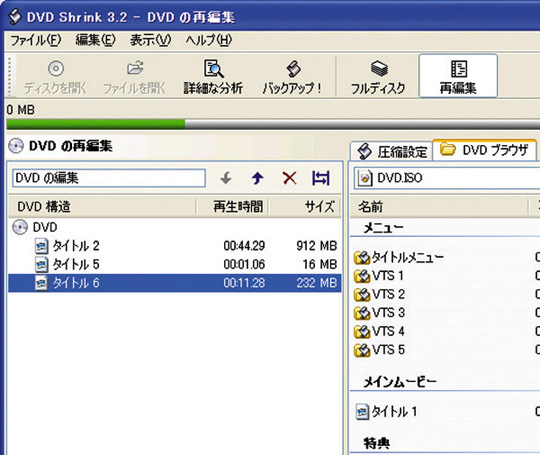
Task: Run 詳細な分析 (Detailed Analysis) from the toolbar
Action: 213,76
